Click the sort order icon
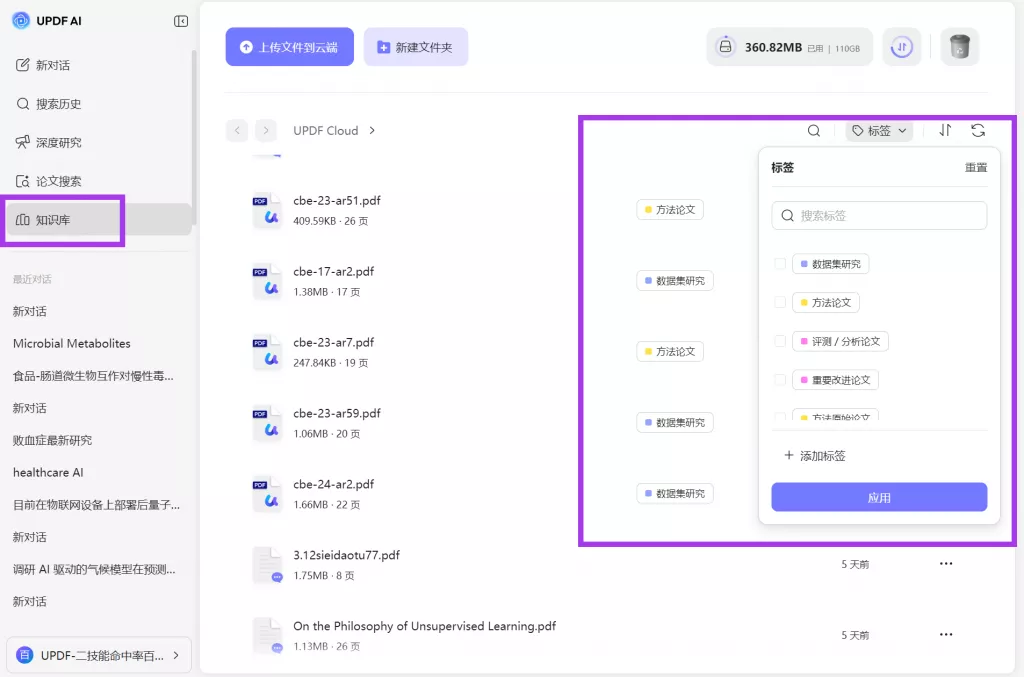 (x=945, y=131)
